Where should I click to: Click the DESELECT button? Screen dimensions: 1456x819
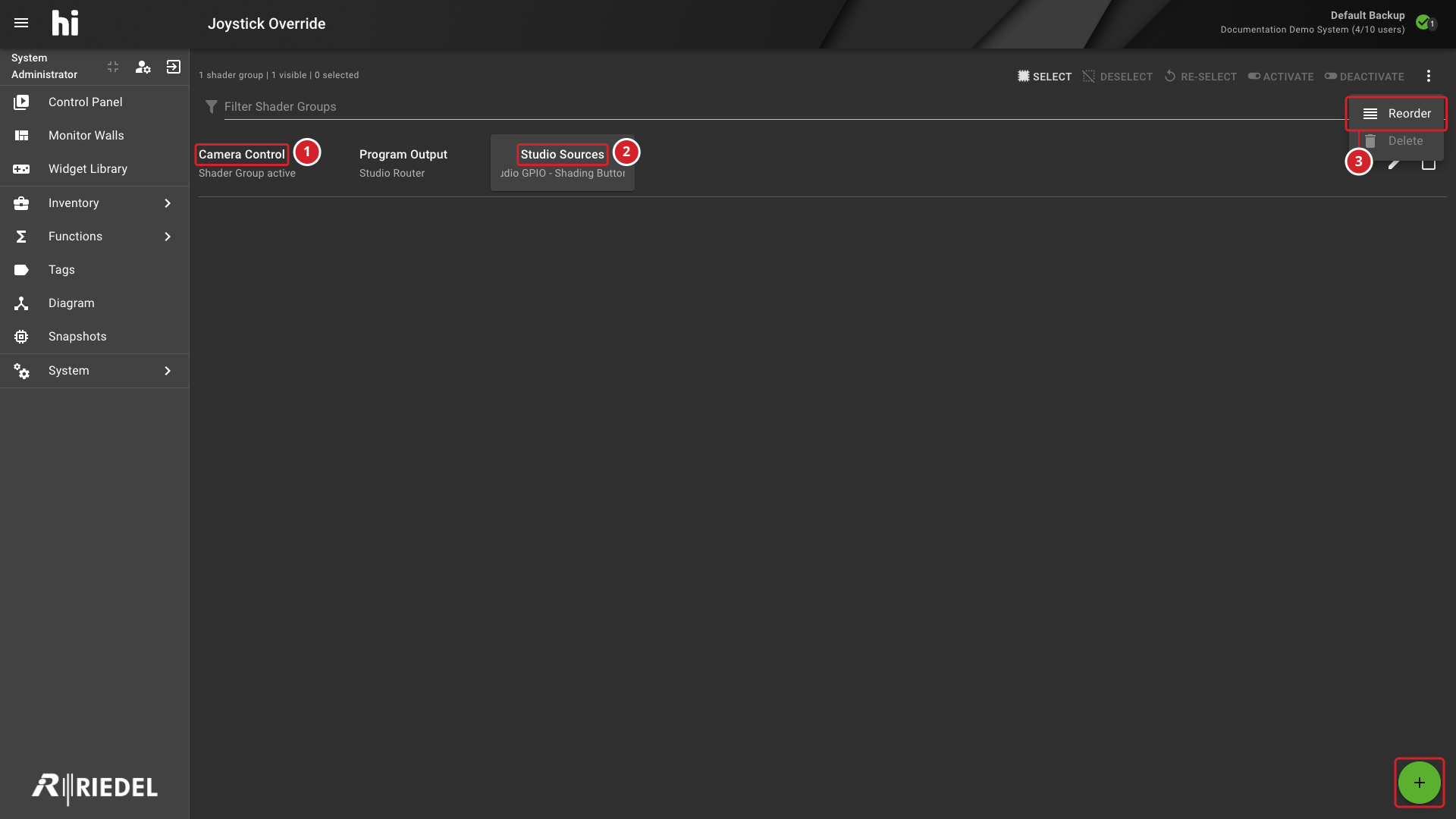tap(1117, 76)
